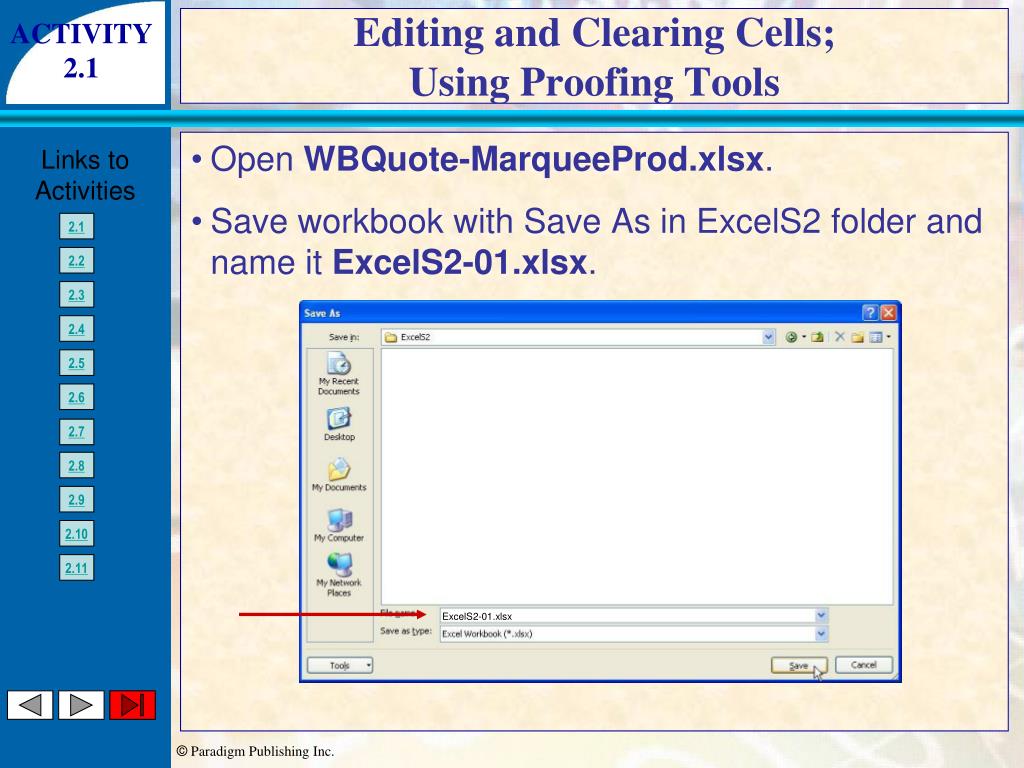
Task: Click the Cancel button
Action: click(863, 665)
